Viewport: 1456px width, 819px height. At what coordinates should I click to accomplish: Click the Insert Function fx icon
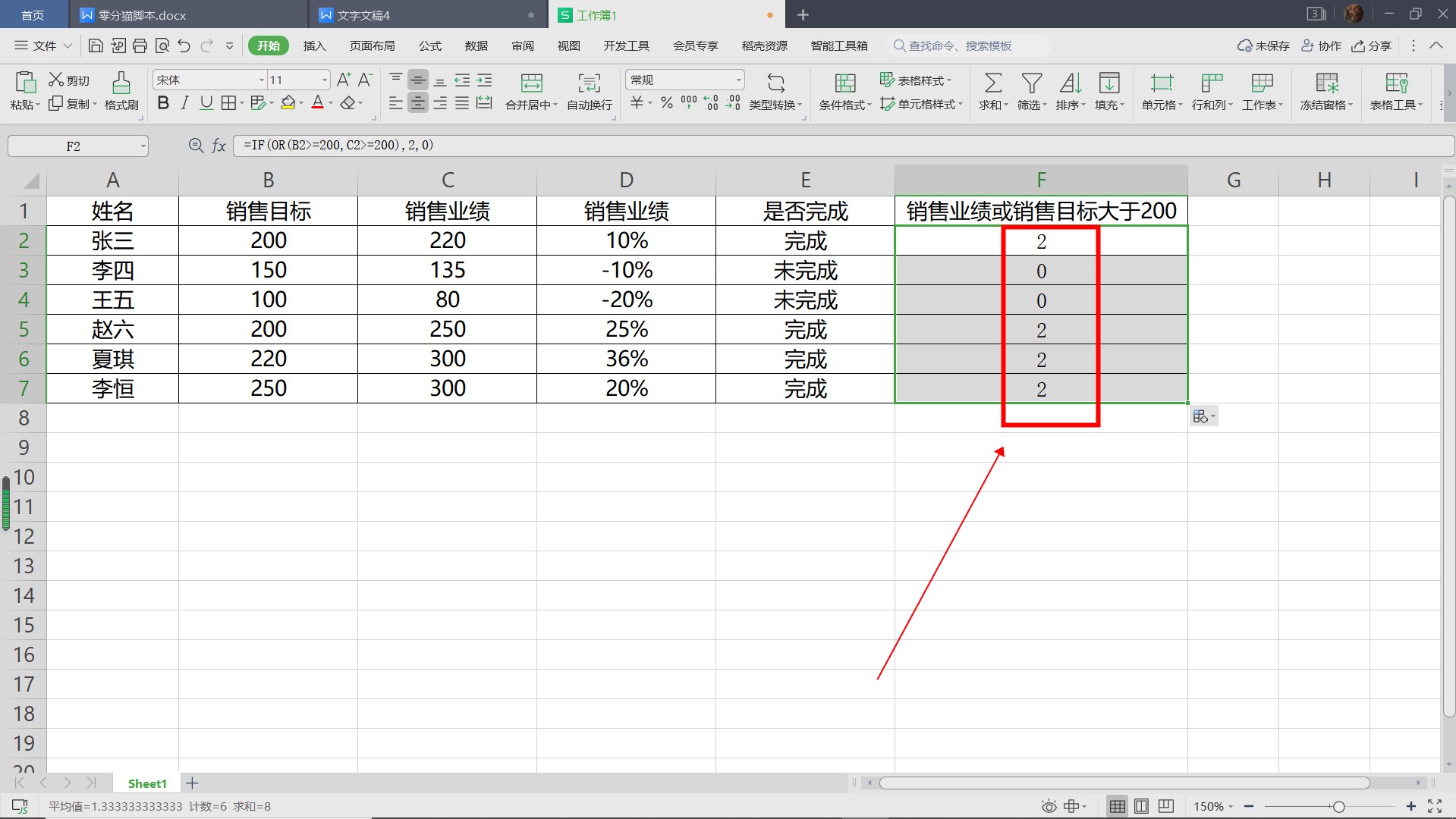coord(219,146)
